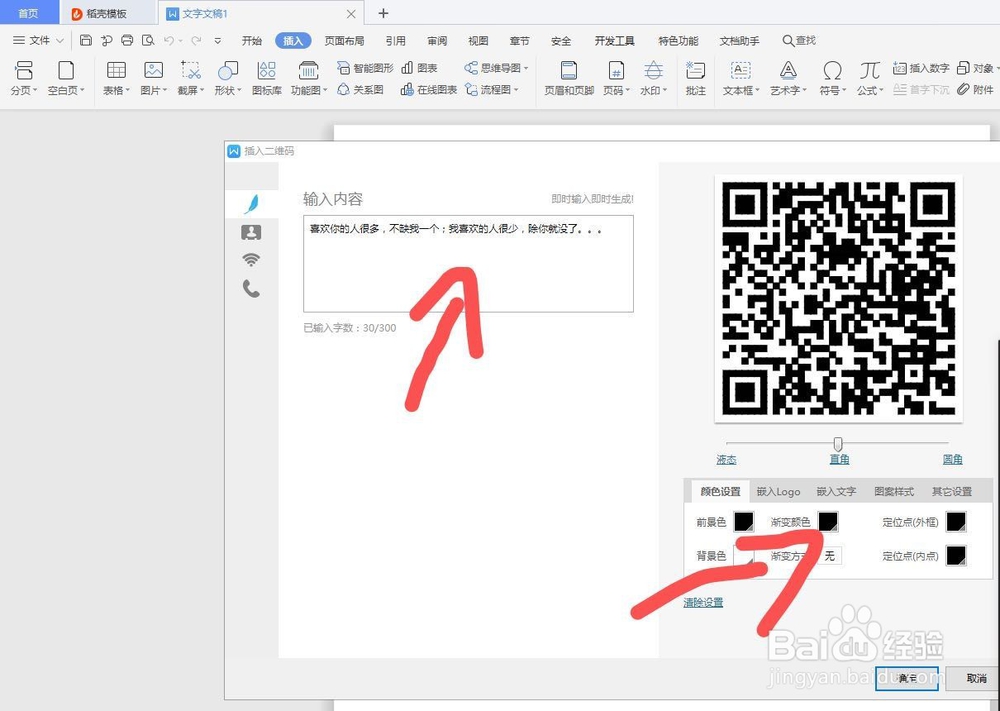Insert a blank page (空白页)
This screenshot has width=1000, height=711.
click(x=66, y=78)
